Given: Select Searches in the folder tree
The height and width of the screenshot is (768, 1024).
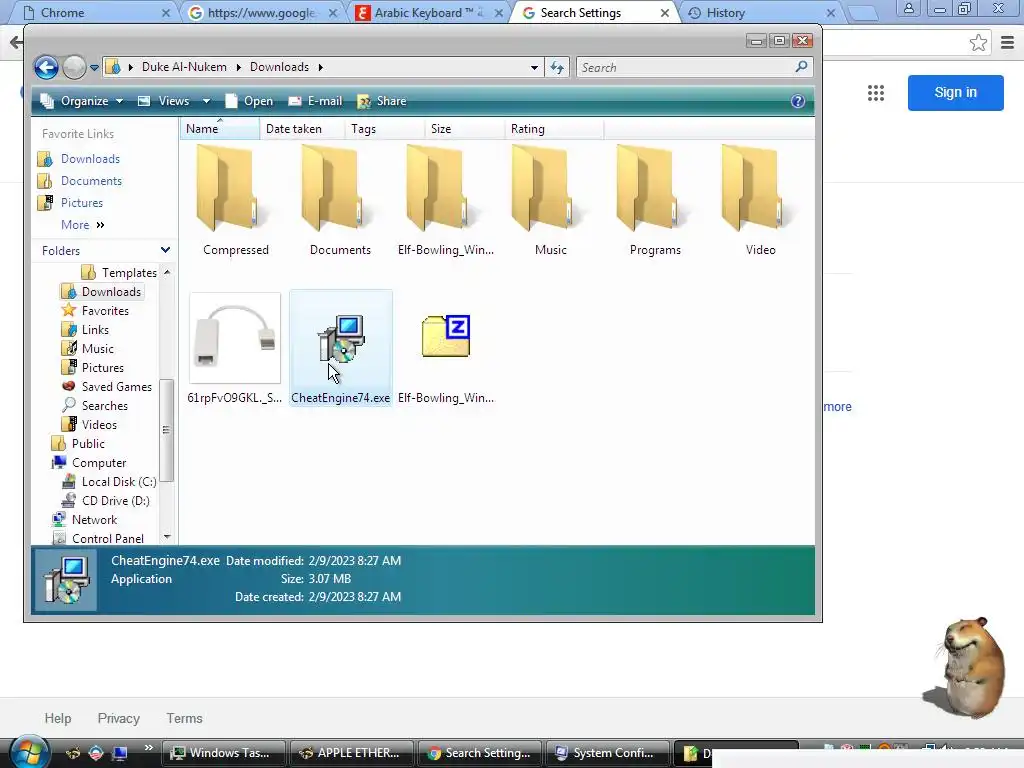Looking at the screenshot, I should (104, 406).
